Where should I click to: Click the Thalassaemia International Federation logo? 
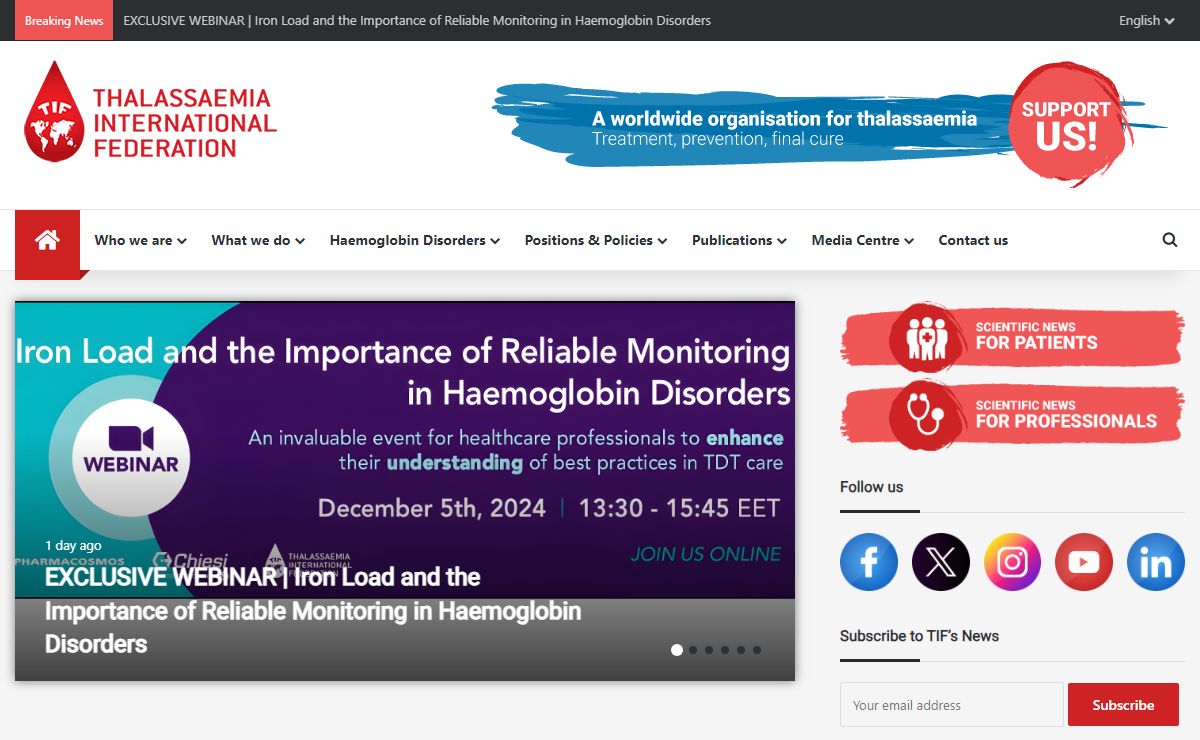(x=150, y=111)
